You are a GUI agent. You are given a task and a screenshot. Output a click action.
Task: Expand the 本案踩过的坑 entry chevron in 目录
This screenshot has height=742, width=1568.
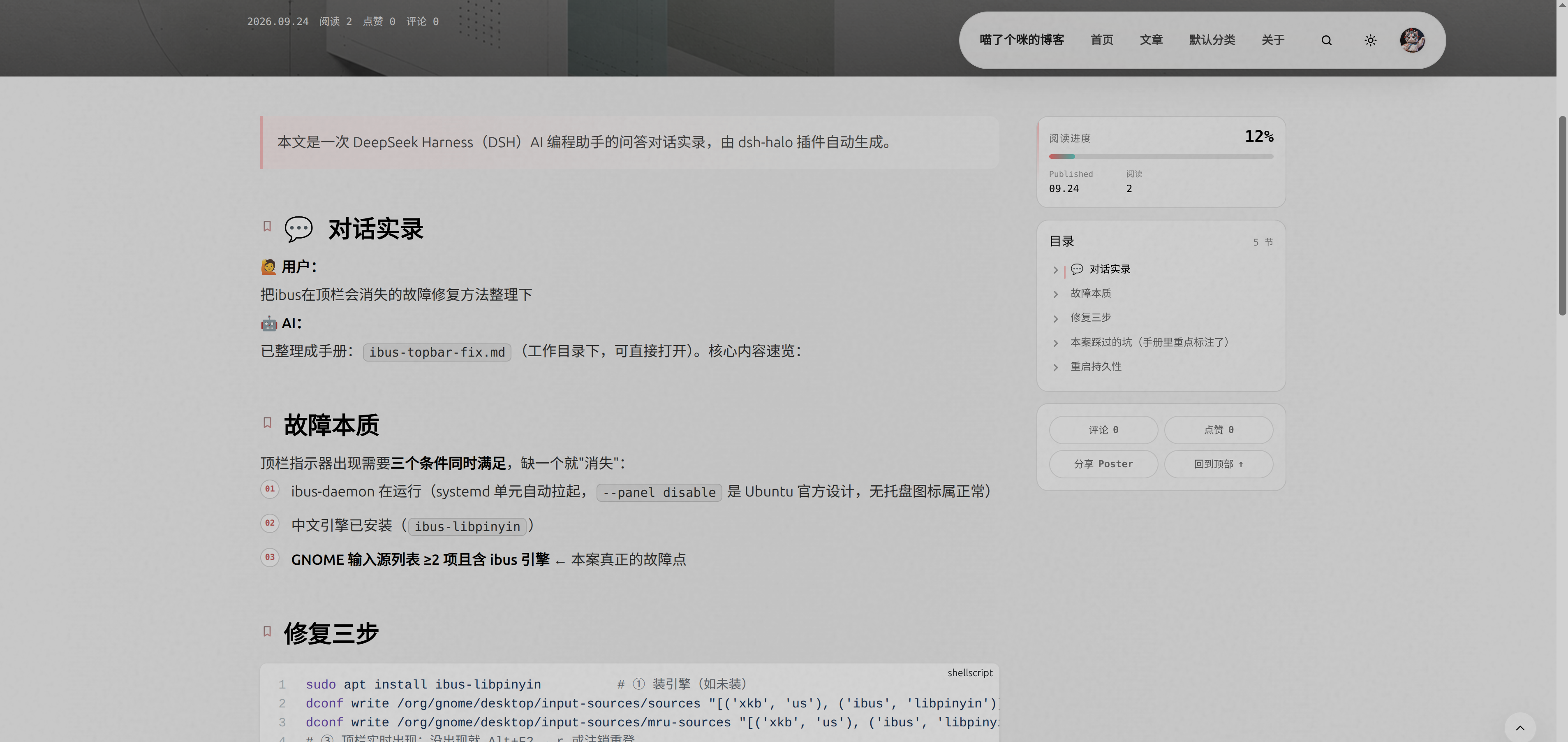pos(1055,343)
